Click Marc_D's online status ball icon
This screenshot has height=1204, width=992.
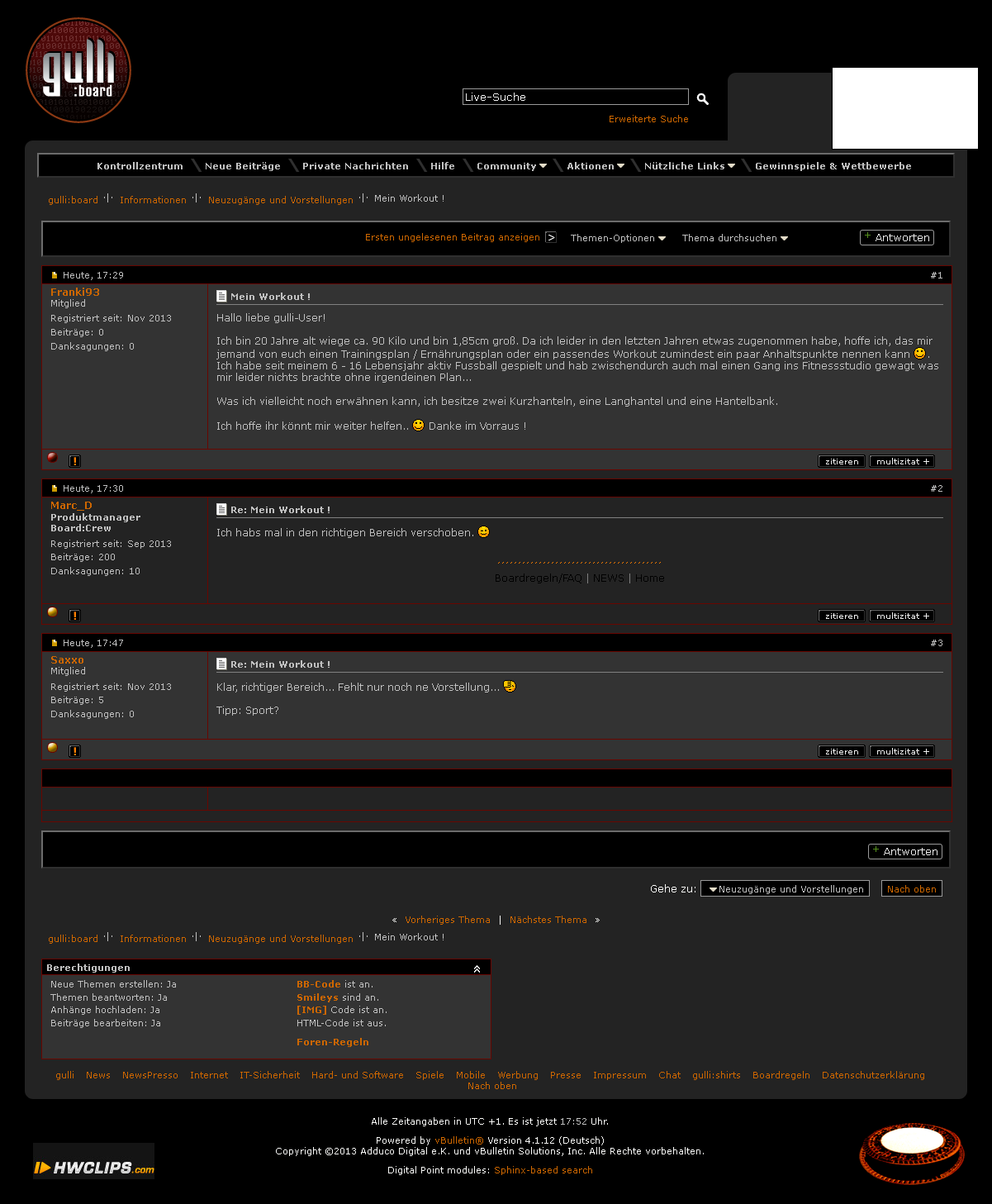pyautogui.click(x=53, y=613)
